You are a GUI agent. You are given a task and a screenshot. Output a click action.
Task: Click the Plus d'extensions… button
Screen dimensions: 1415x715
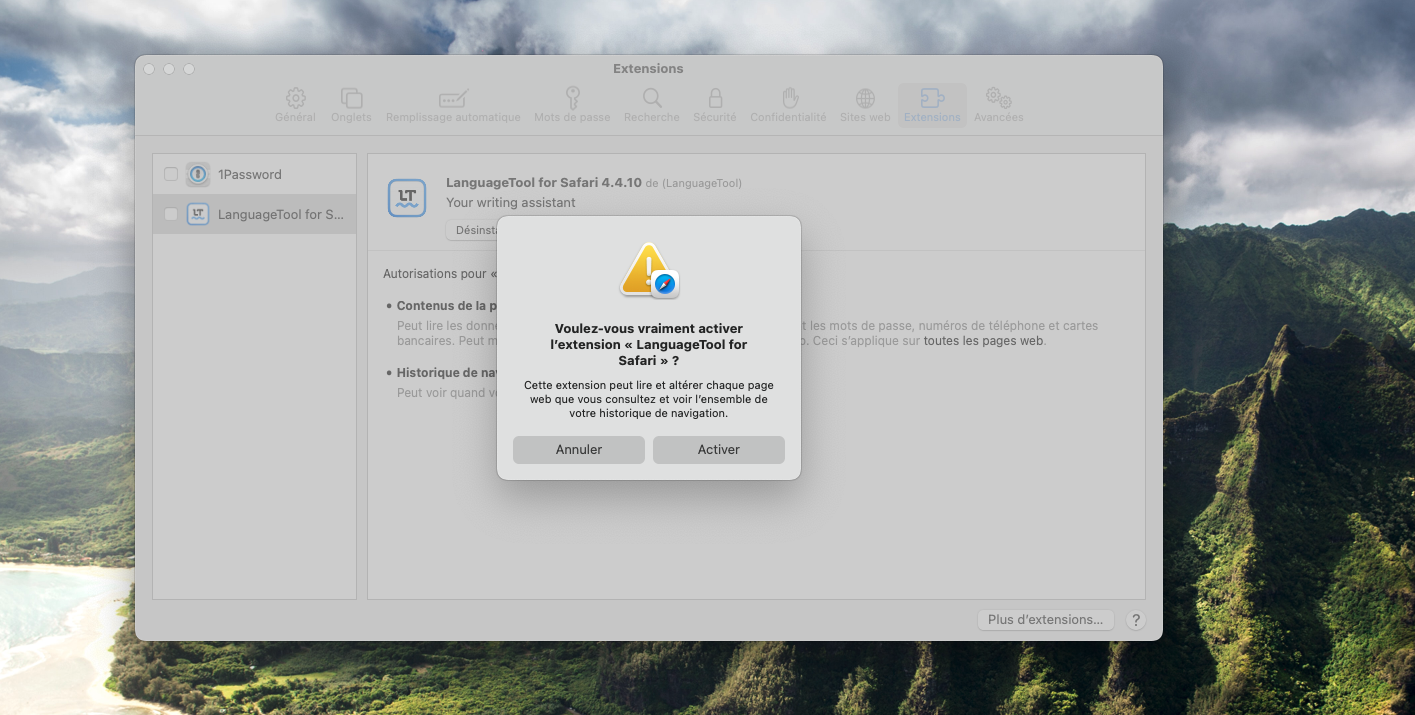[x=1045, y=620]
